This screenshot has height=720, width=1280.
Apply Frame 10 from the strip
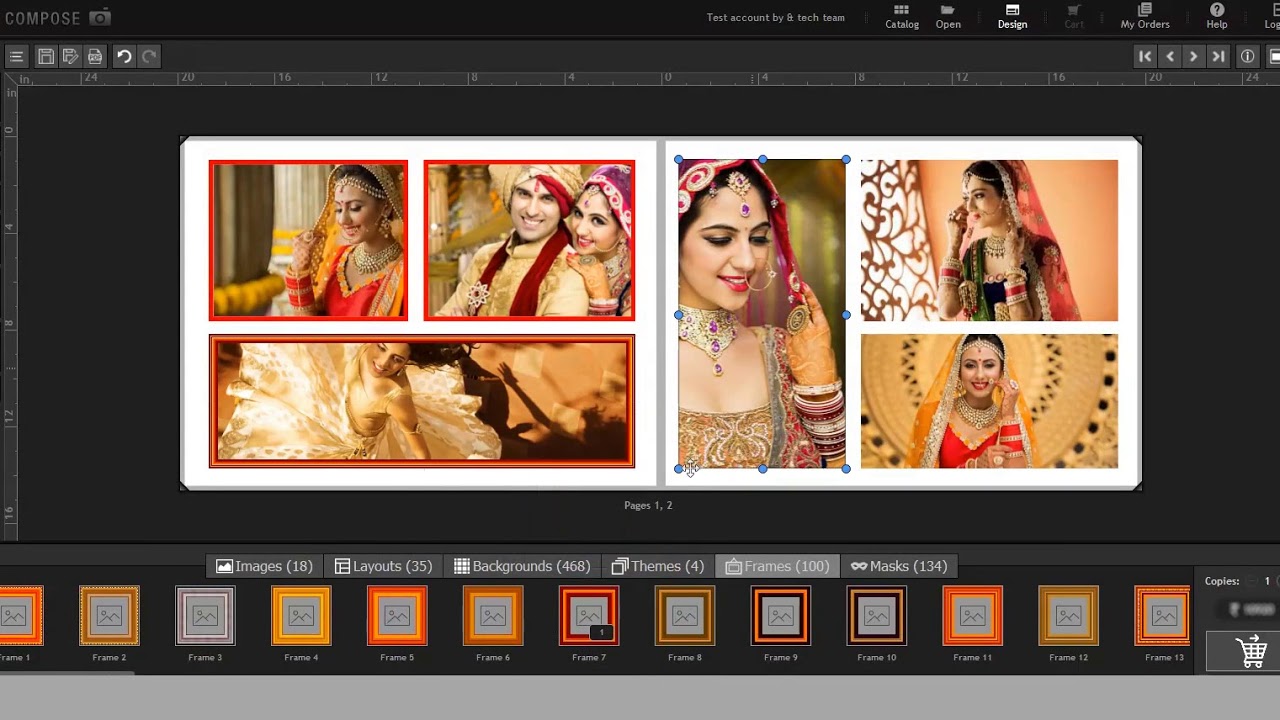click(877, 616)
